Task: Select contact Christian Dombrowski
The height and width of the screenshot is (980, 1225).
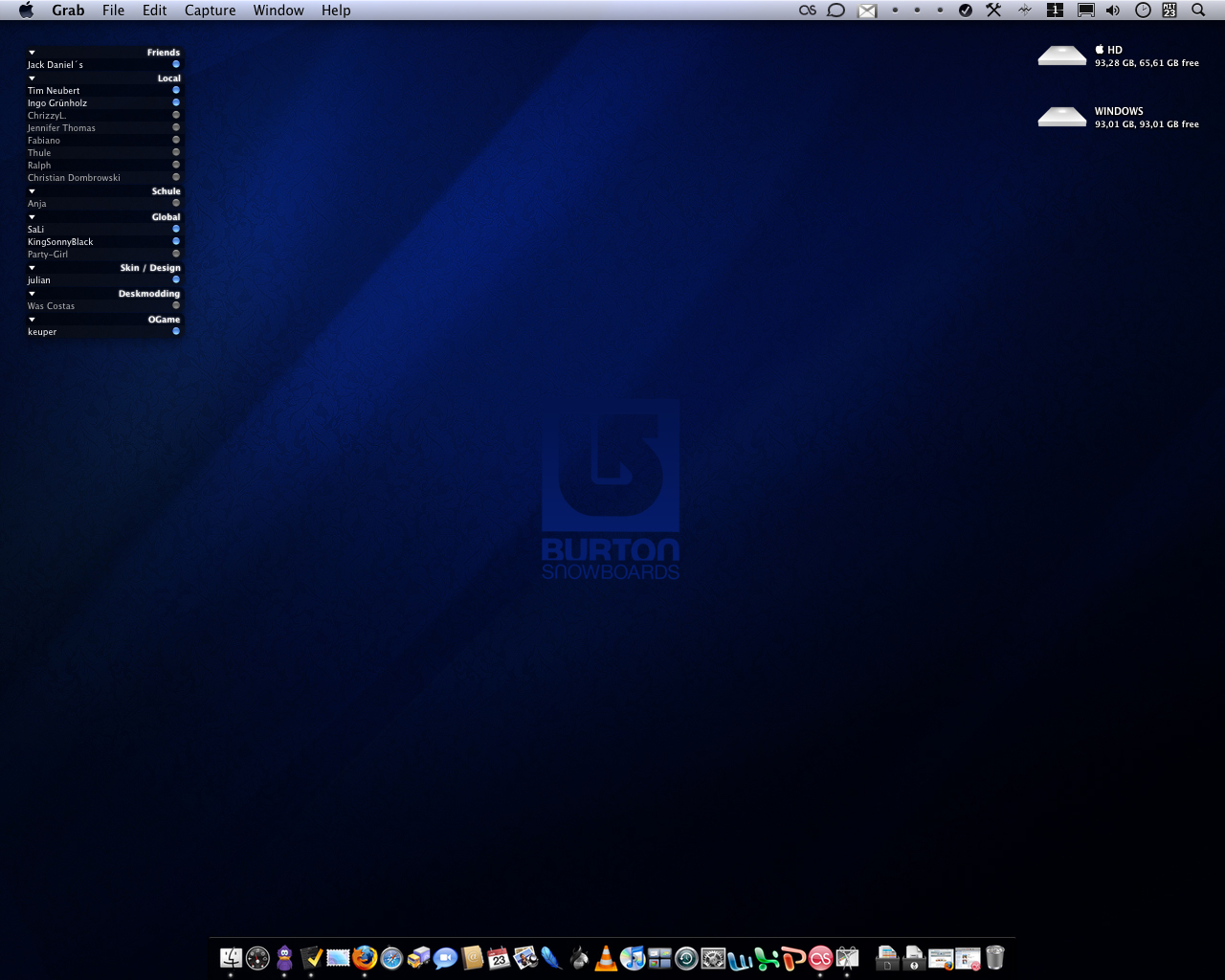Action: coord(103,178)
